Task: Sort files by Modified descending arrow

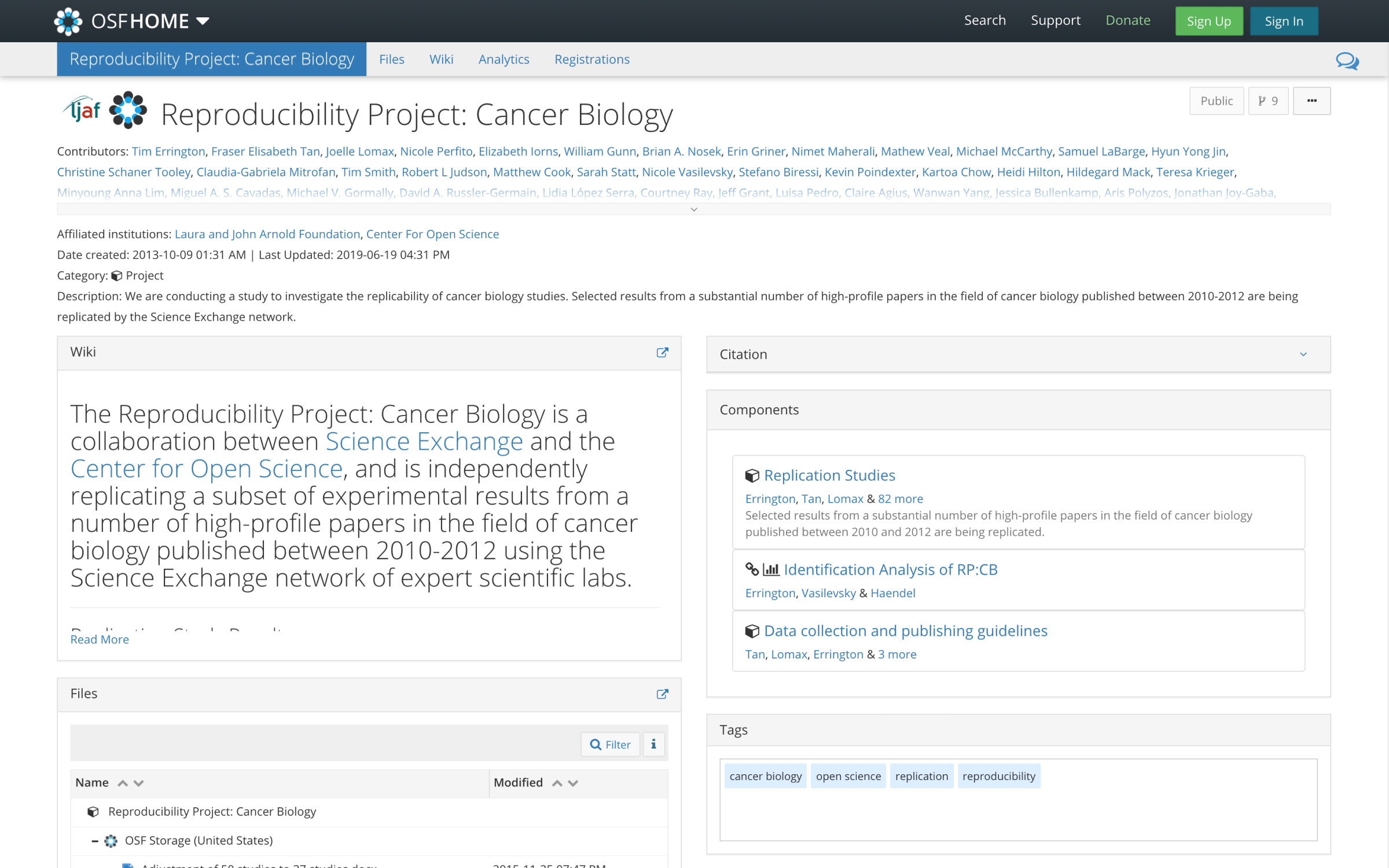Action: pyautogui.click(x=573, y=783)
